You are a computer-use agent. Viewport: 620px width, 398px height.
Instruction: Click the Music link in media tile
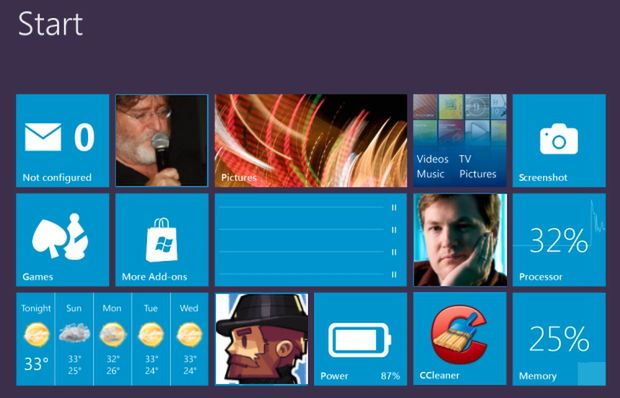pyautogui.click(x=430, y=174)
